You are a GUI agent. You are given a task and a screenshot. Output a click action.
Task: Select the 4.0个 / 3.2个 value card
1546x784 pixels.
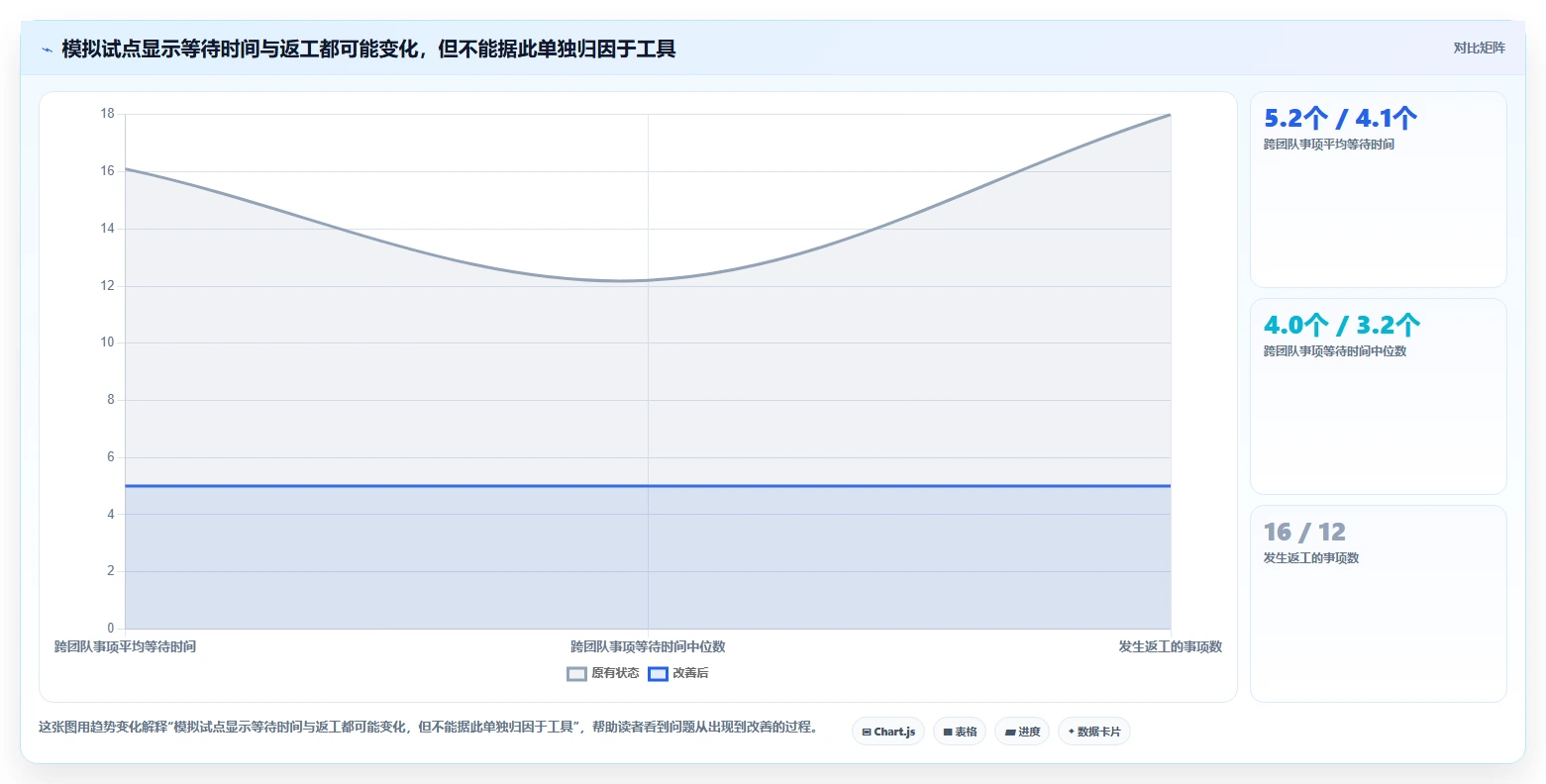coord(1379,397)
